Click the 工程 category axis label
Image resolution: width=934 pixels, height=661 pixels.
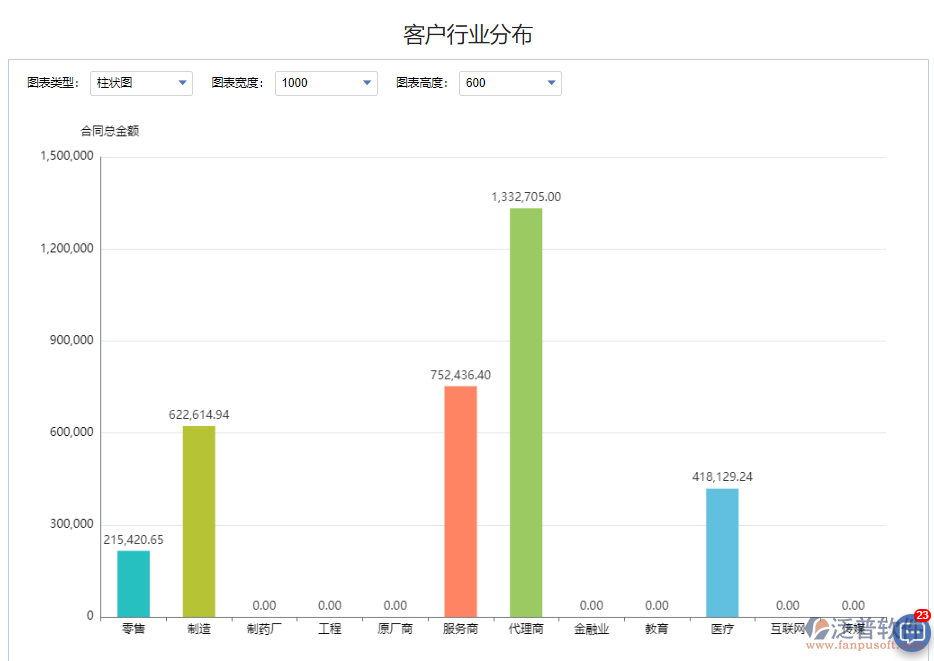[x=329, y=628]
